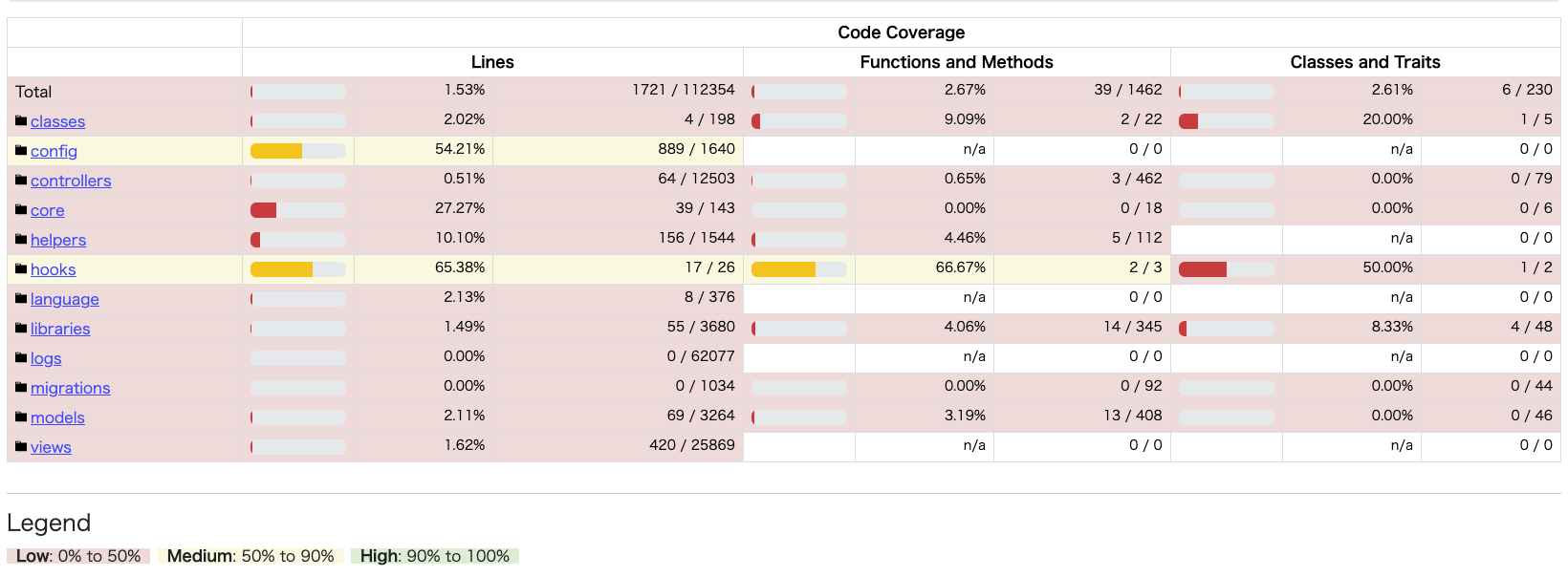Viewport: 1568px width, 577px height.
Task: Open the helpers directory link
Action: [58, 240]
